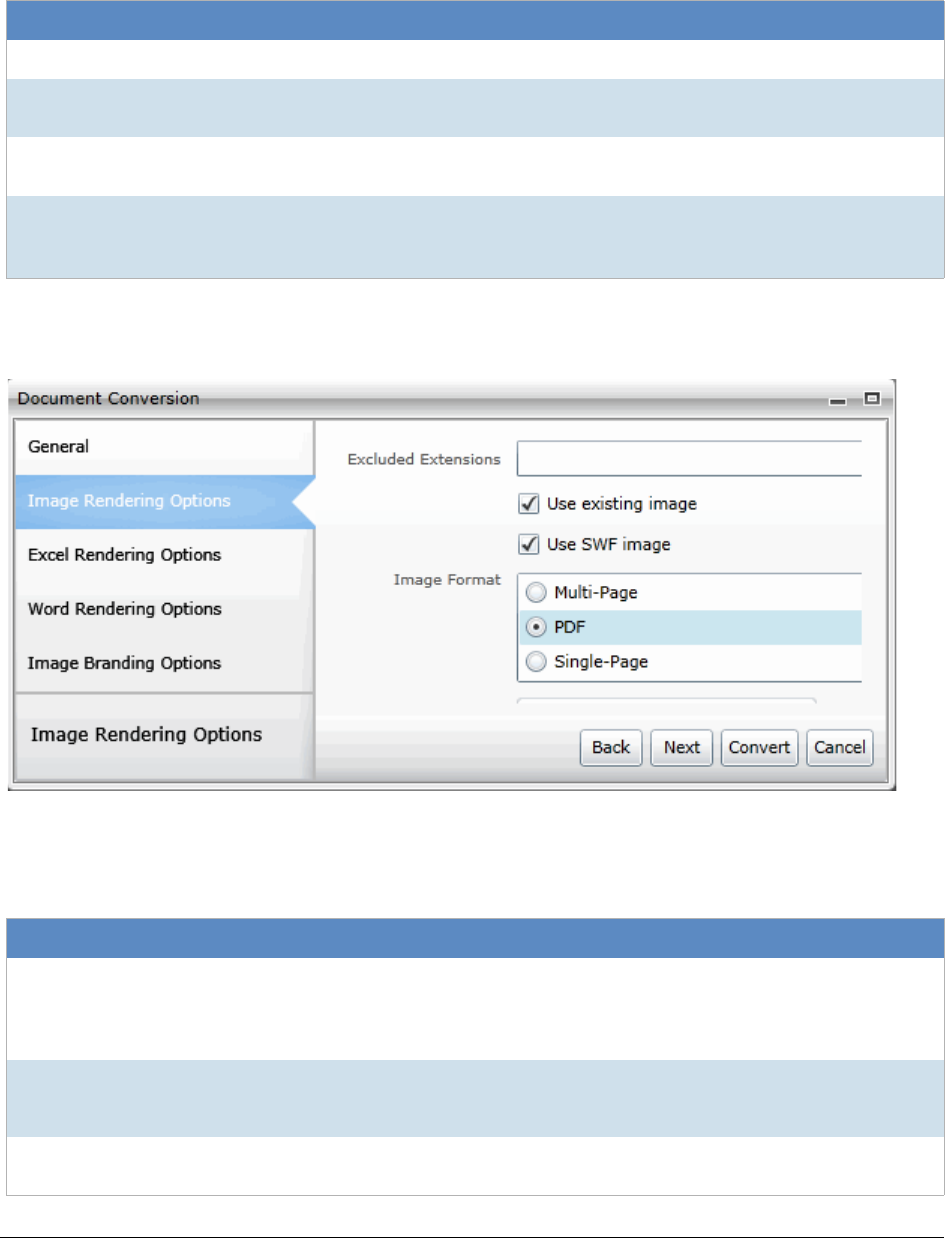Cancel the Document Conversion dialog
This screenshot has width=945, height=1238.
[x=840, y=747]
